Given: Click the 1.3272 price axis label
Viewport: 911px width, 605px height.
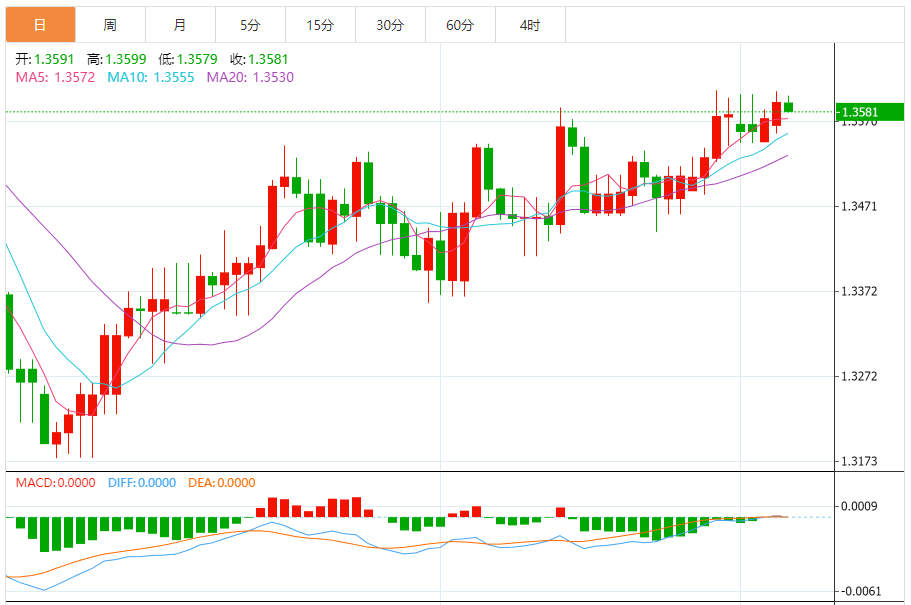Looking at the screenshot, I should (x=859, y=376).
